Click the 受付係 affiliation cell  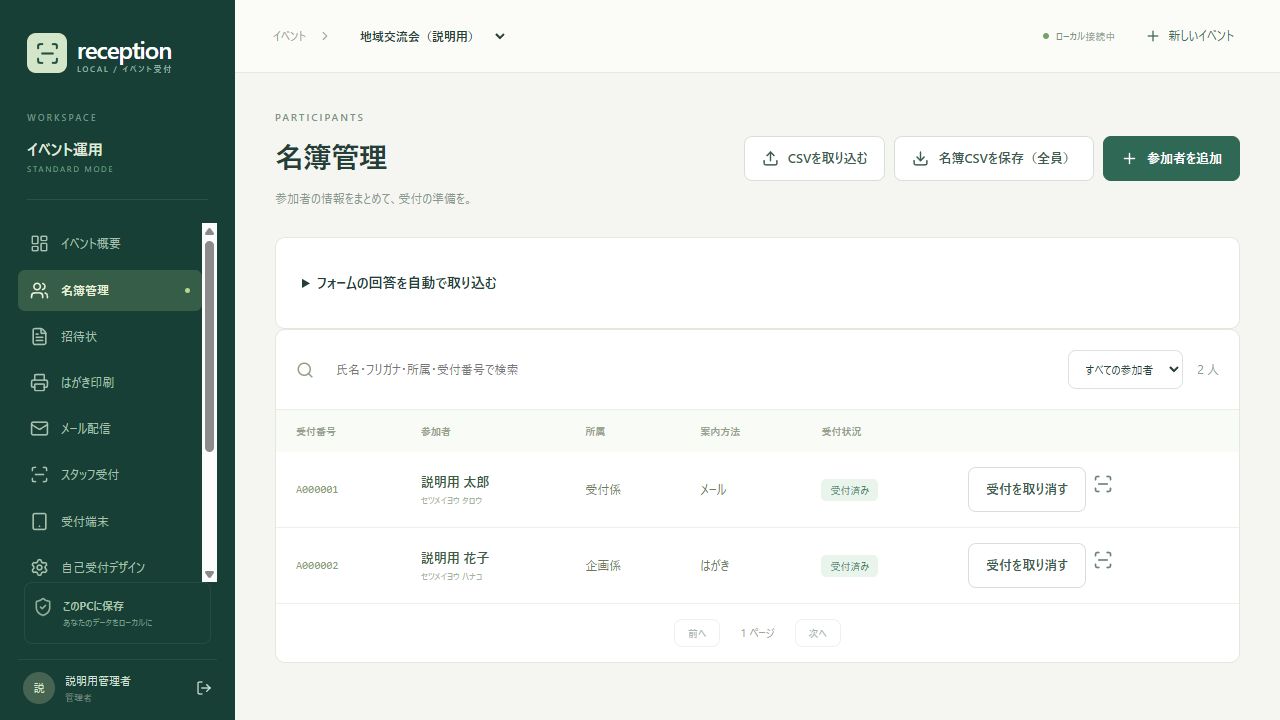click(603, 490)
